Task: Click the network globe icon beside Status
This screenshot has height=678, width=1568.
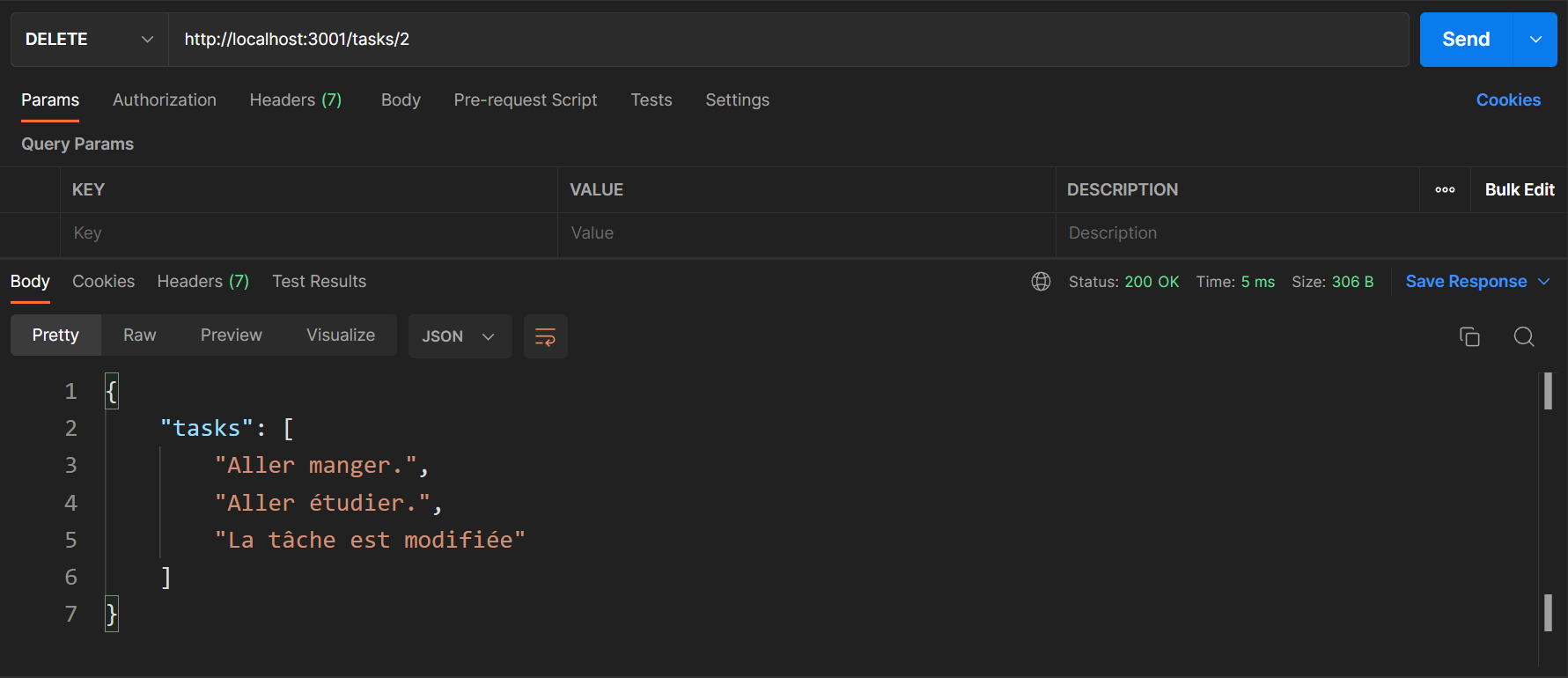Action: point(1041,282)
